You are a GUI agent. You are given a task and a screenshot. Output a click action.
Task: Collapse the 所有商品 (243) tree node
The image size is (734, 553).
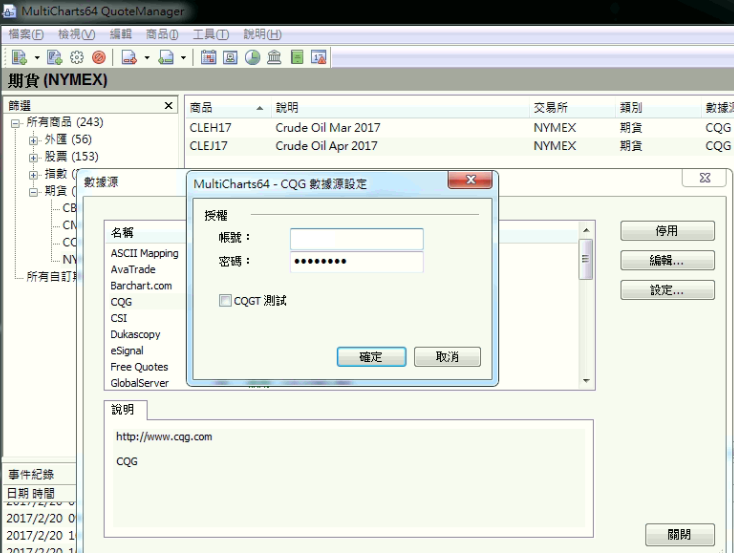pyautogui.click(x=15, y=123)
